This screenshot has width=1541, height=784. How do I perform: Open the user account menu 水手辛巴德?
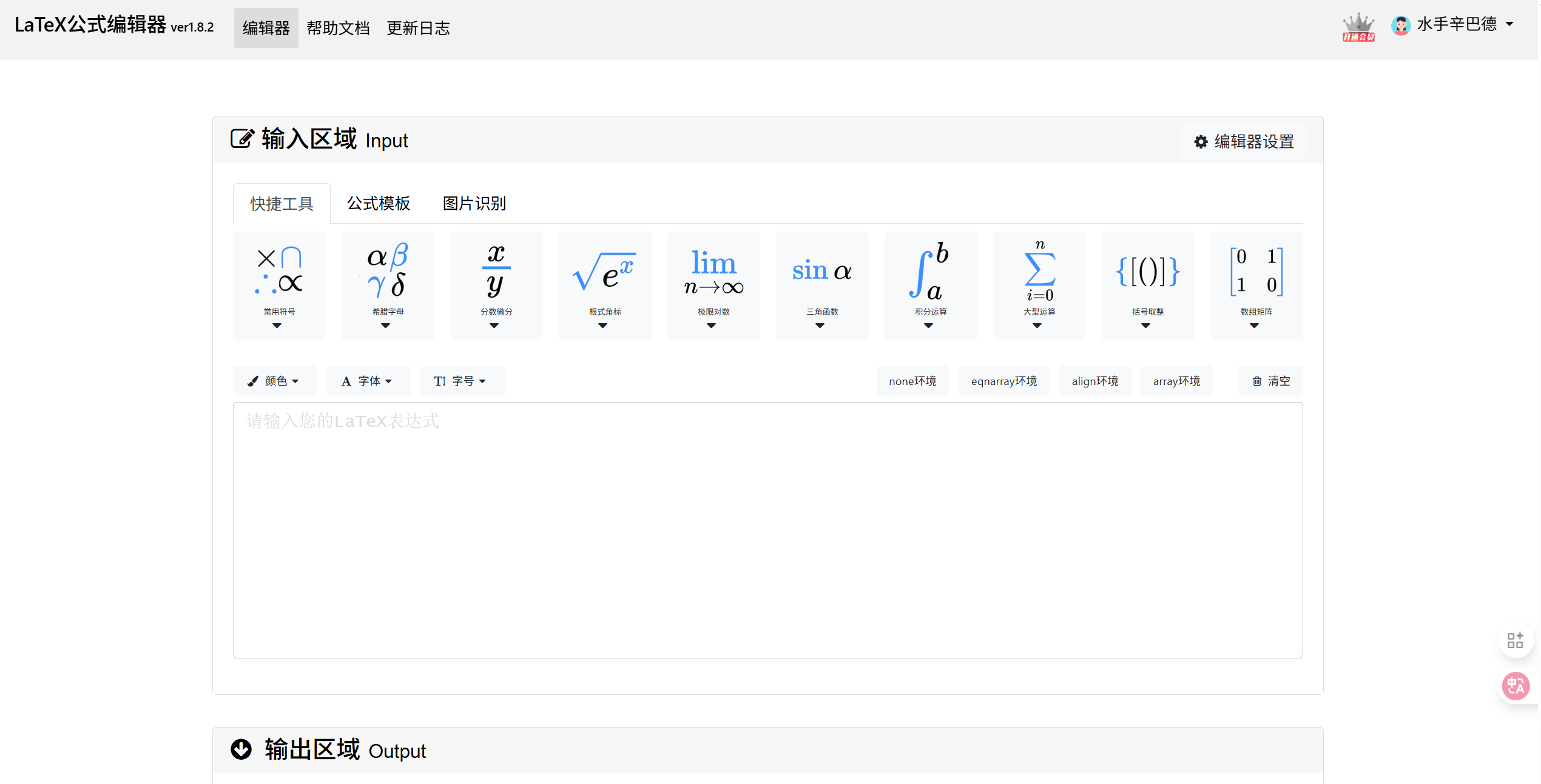[1456, 25]
